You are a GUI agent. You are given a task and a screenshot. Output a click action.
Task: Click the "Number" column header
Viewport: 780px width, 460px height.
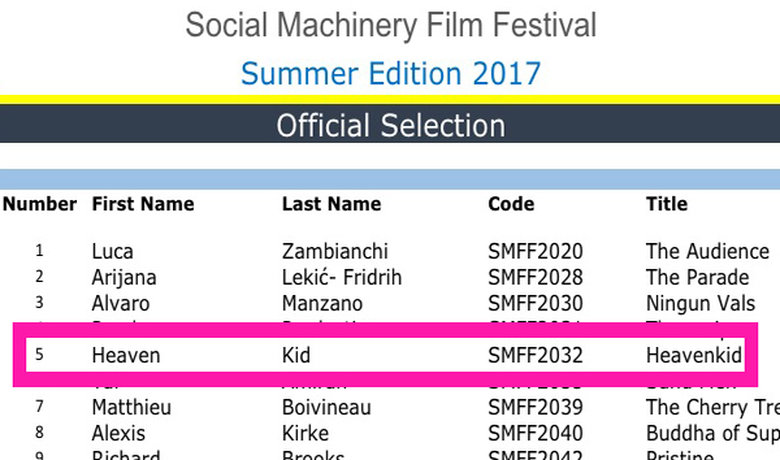click(39, 204)
